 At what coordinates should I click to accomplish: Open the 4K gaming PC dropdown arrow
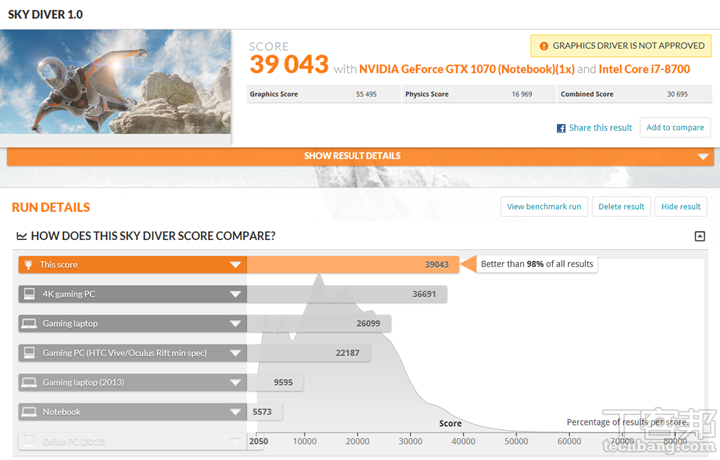(x=235, y=294)
